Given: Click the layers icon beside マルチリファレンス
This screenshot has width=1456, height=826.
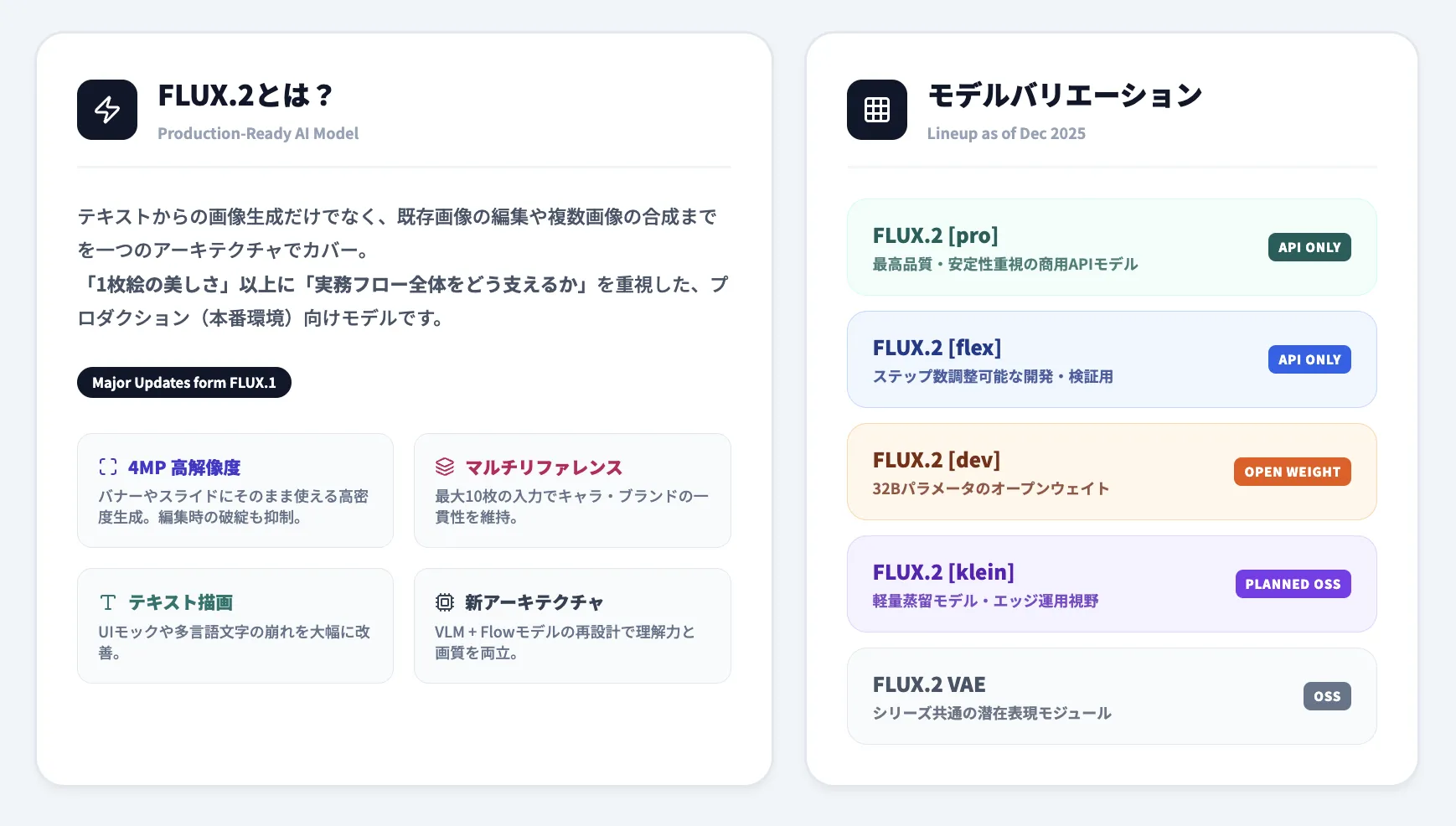Looking at the screenshot, I should [443, 467].
